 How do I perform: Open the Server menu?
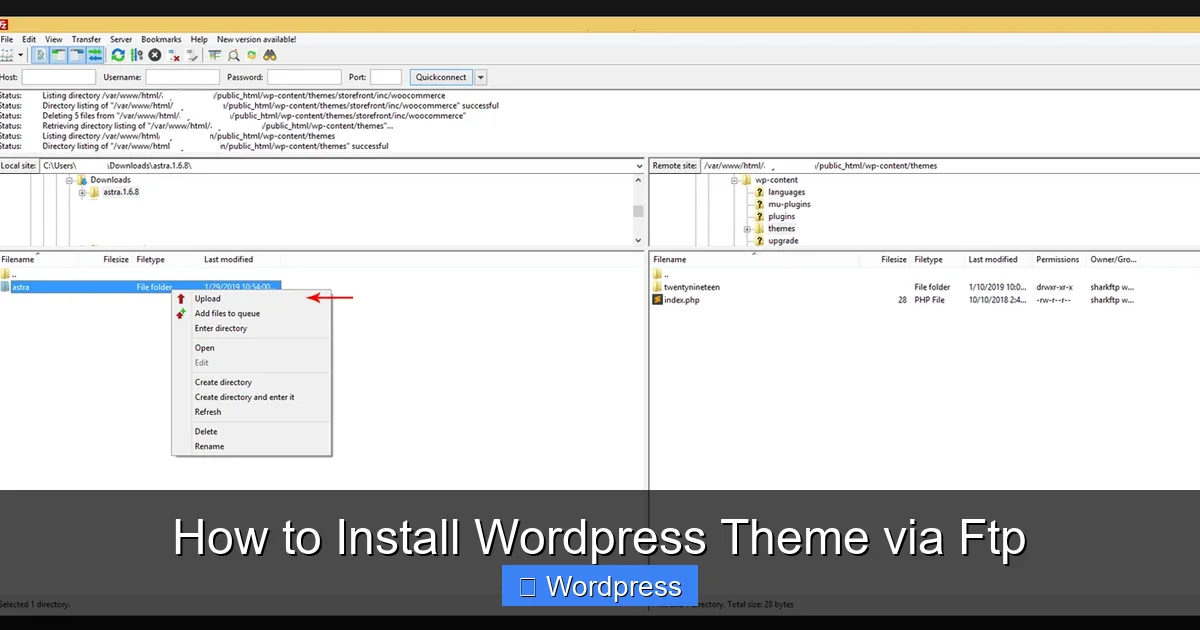[121, 39]
